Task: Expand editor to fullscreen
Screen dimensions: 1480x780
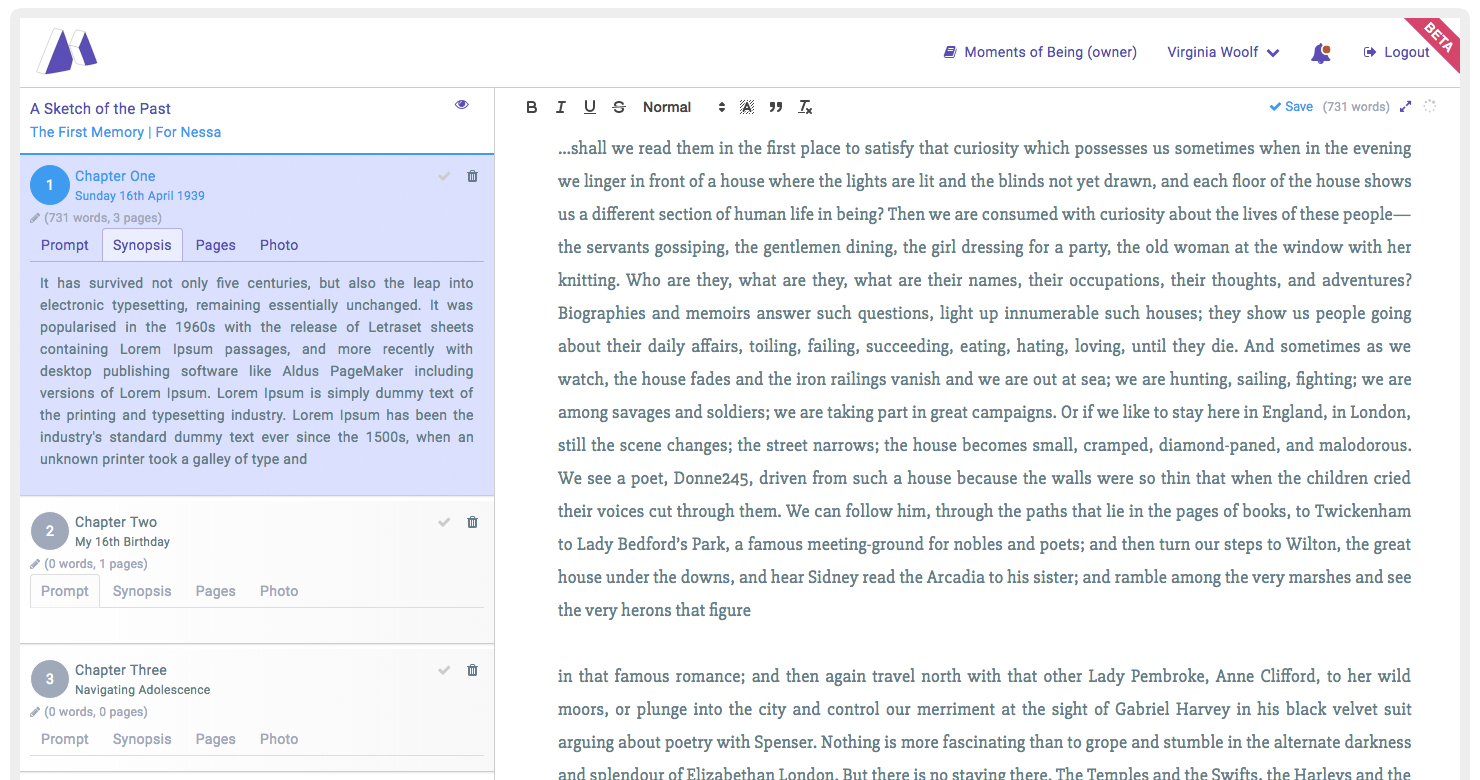Action: click(1406, 107)
